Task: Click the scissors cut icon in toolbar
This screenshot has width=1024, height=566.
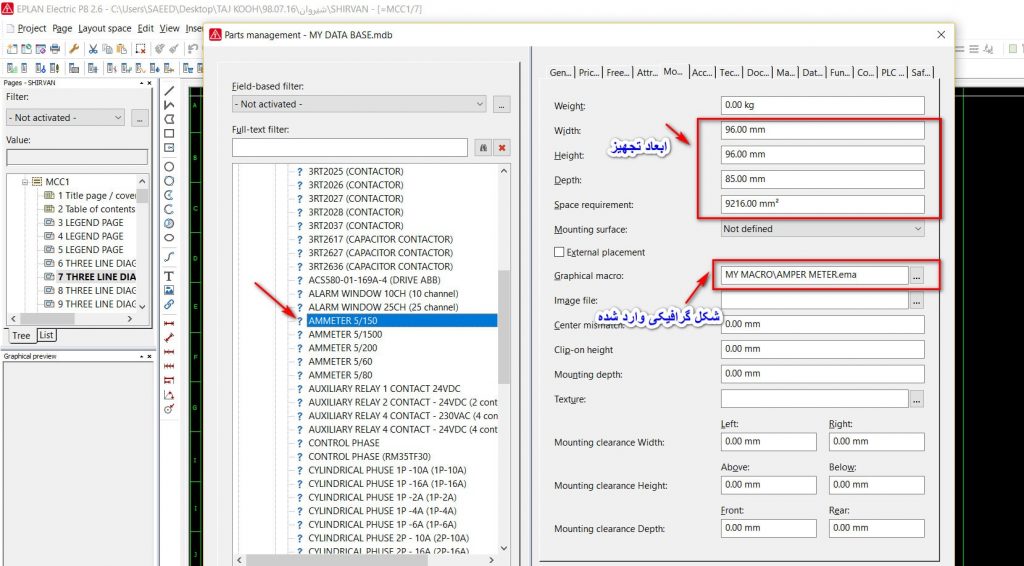Action: pos(92,48)
